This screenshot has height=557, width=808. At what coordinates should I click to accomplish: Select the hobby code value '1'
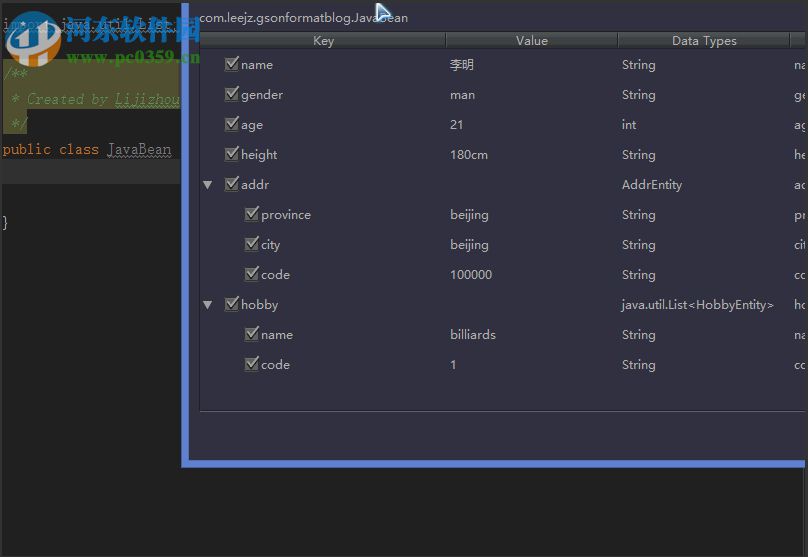pos(453,365)
